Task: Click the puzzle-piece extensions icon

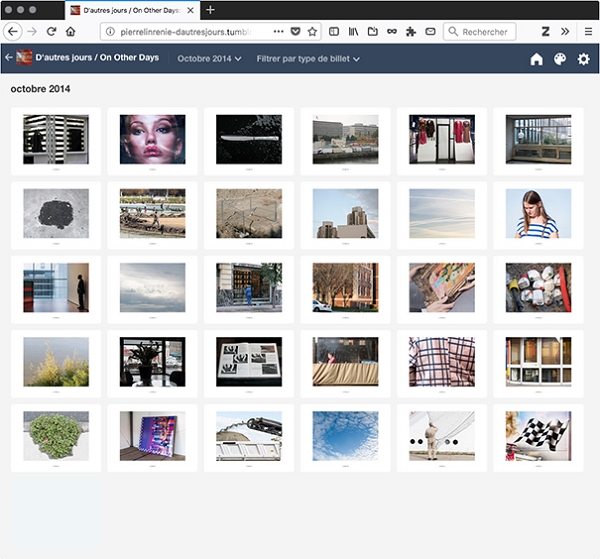Action: (410, 32)
